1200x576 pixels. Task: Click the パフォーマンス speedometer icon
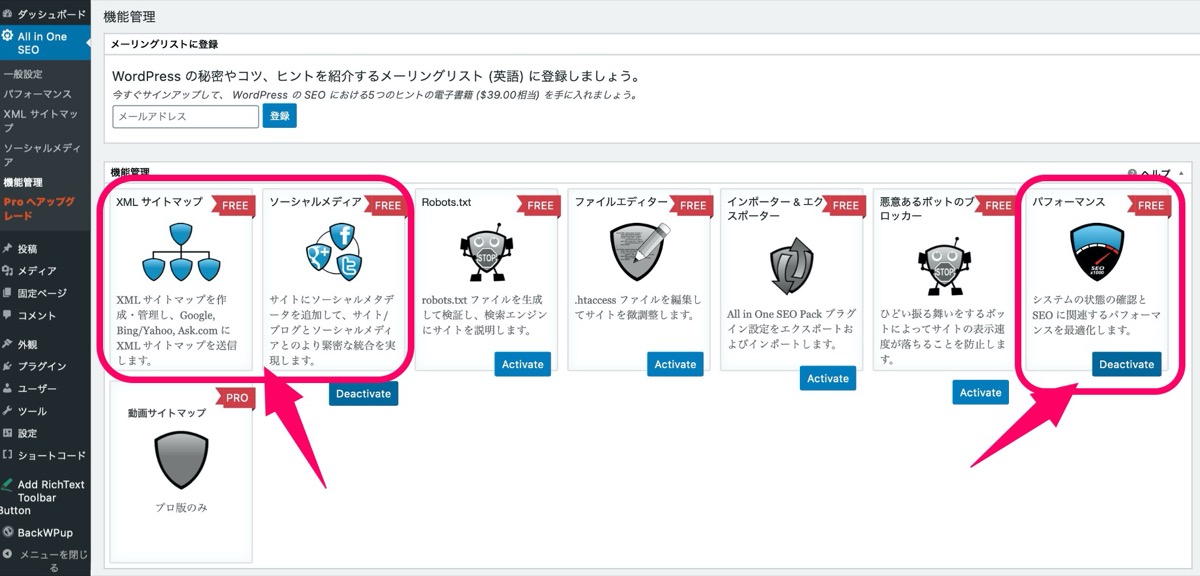[1096, 252]
